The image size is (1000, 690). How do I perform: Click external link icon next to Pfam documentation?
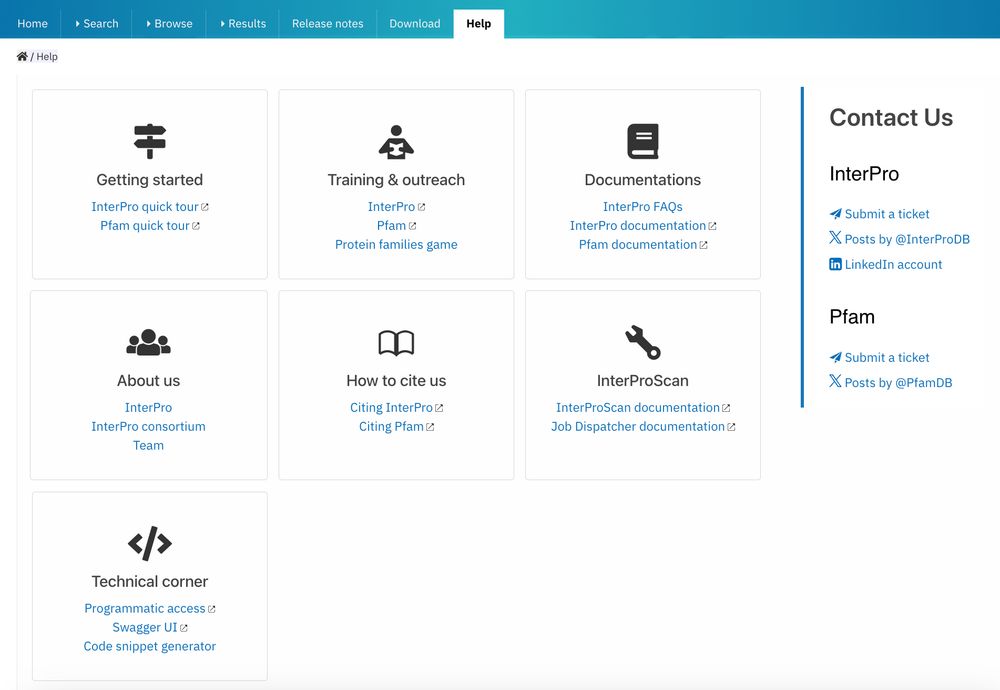[x=703, y=245]
